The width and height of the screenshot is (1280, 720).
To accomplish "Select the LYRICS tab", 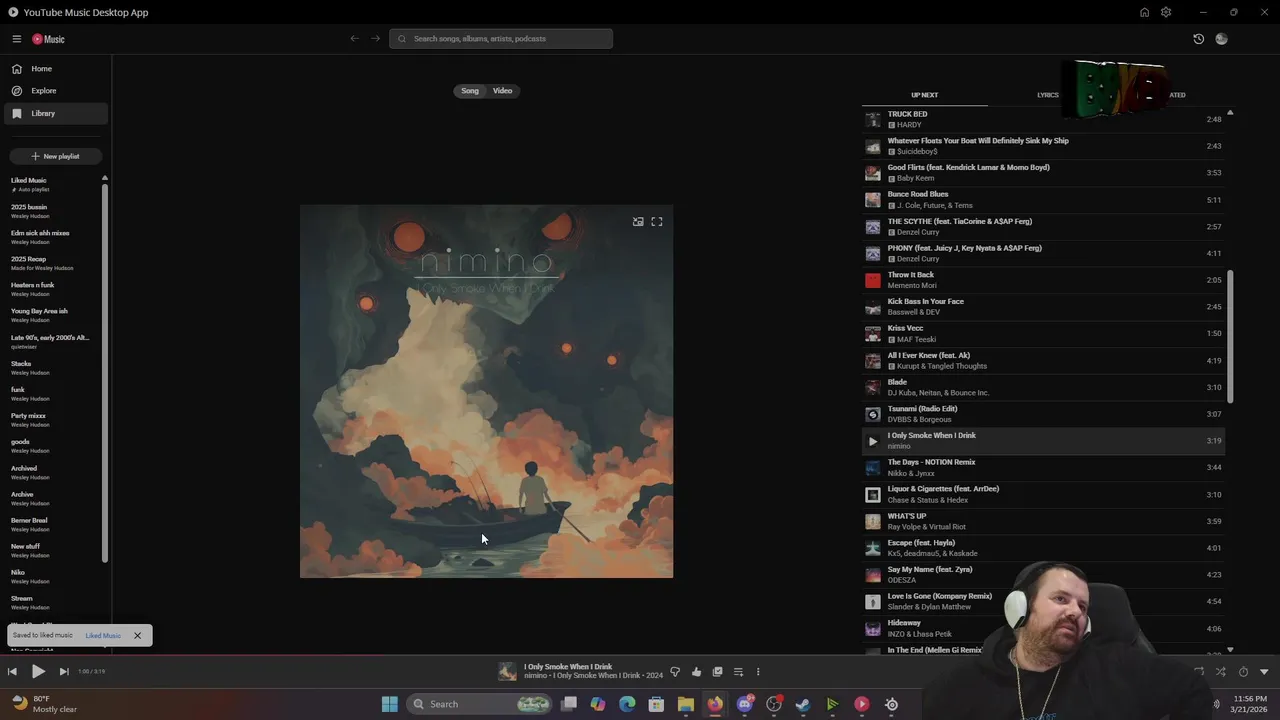I will click(1047, 95).
